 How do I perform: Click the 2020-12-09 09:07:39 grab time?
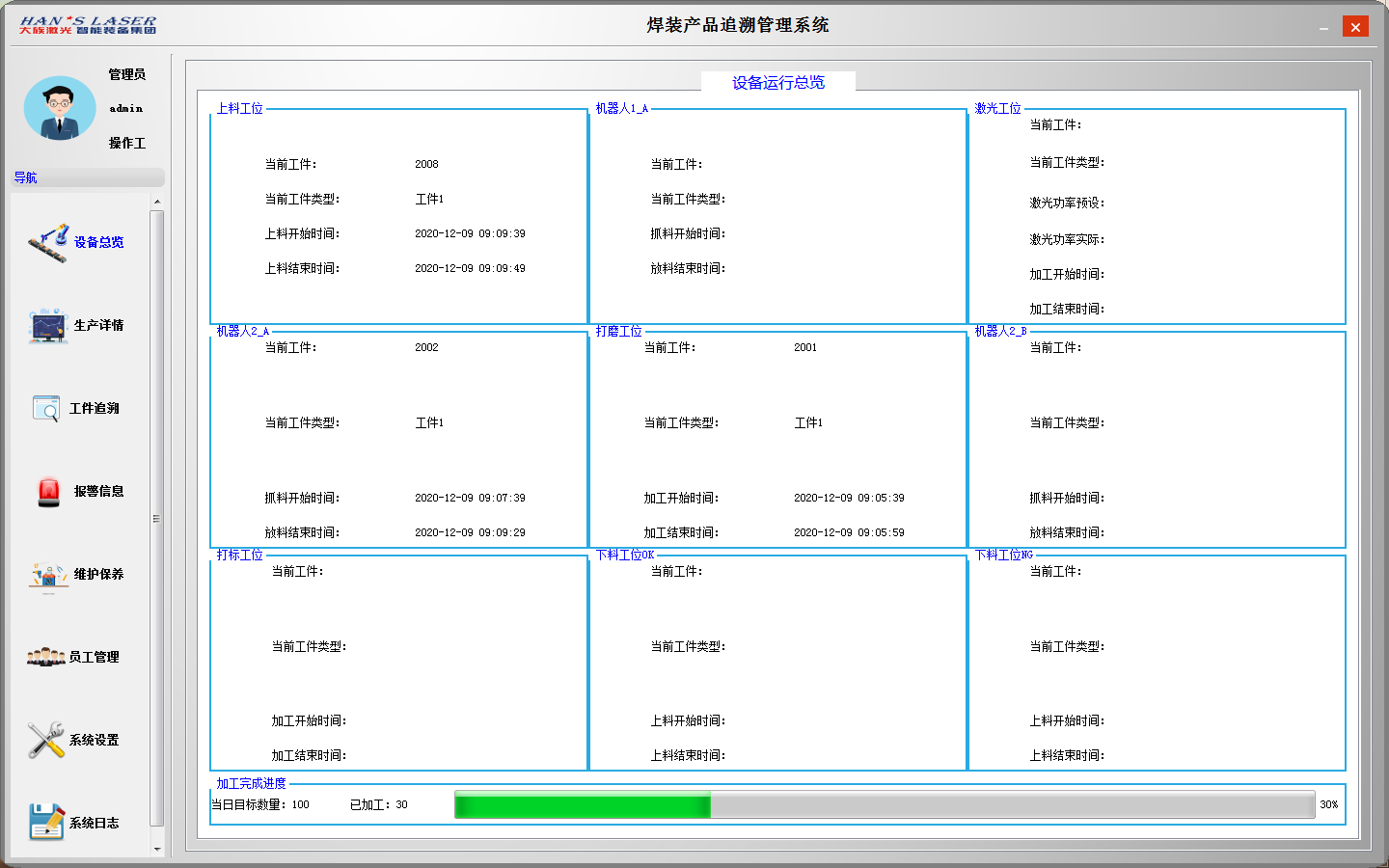470,499
